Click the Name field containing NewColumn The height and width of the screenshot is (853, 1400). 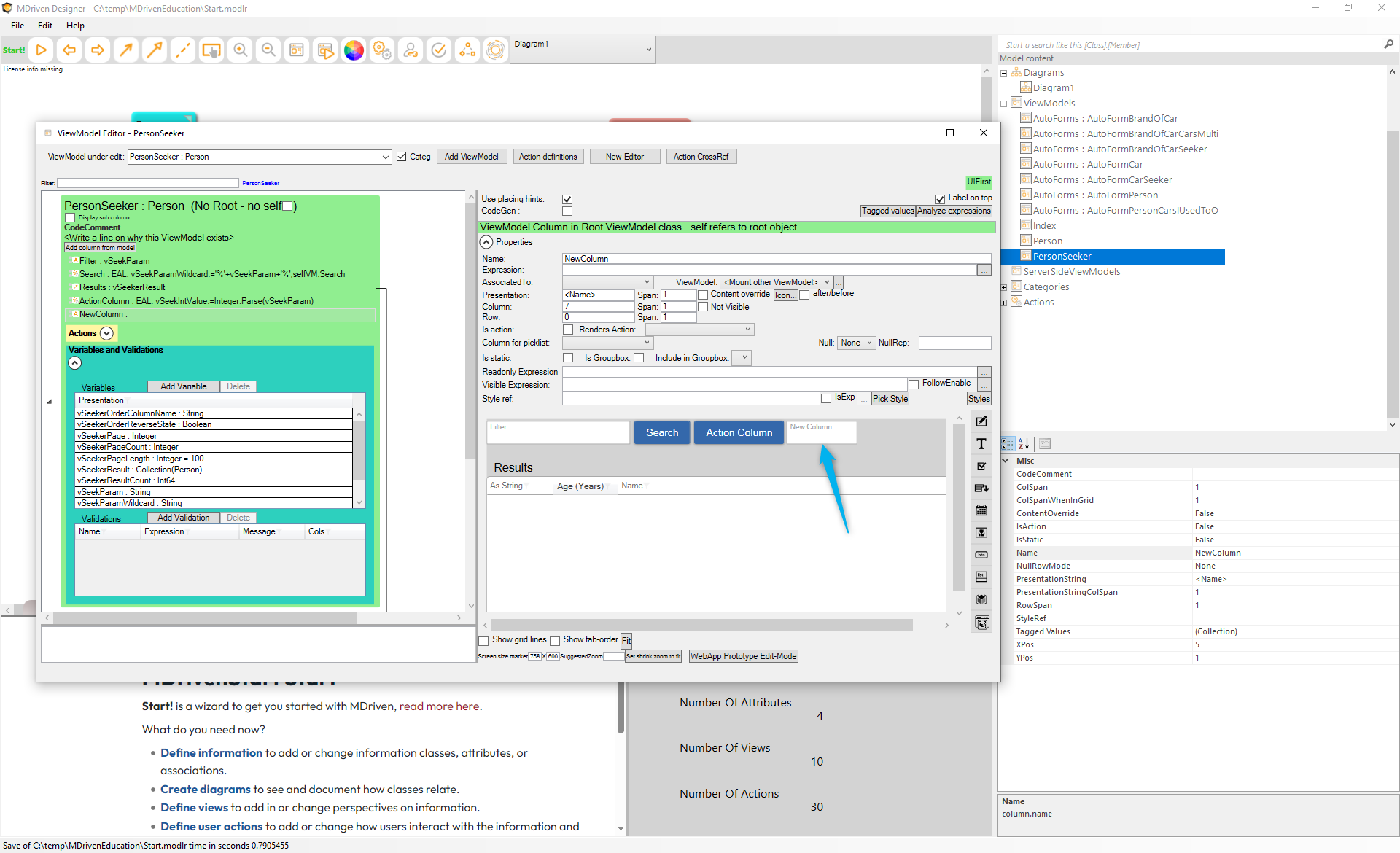776,259
